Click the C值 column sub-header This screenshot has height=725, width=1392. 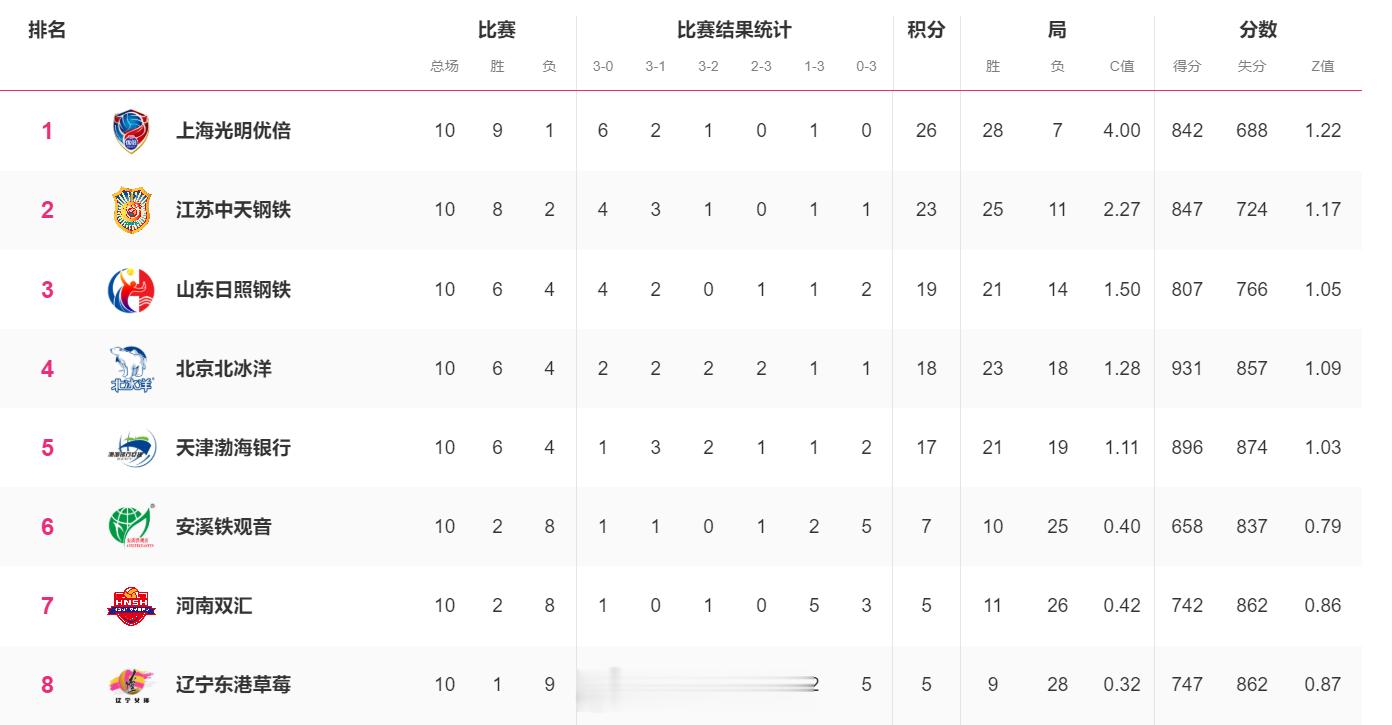click(x=1122, y=66)
